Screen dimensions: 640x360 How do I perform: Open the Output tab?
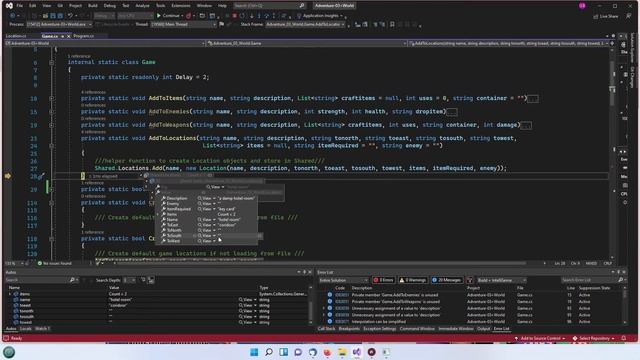tap(484, 329)
